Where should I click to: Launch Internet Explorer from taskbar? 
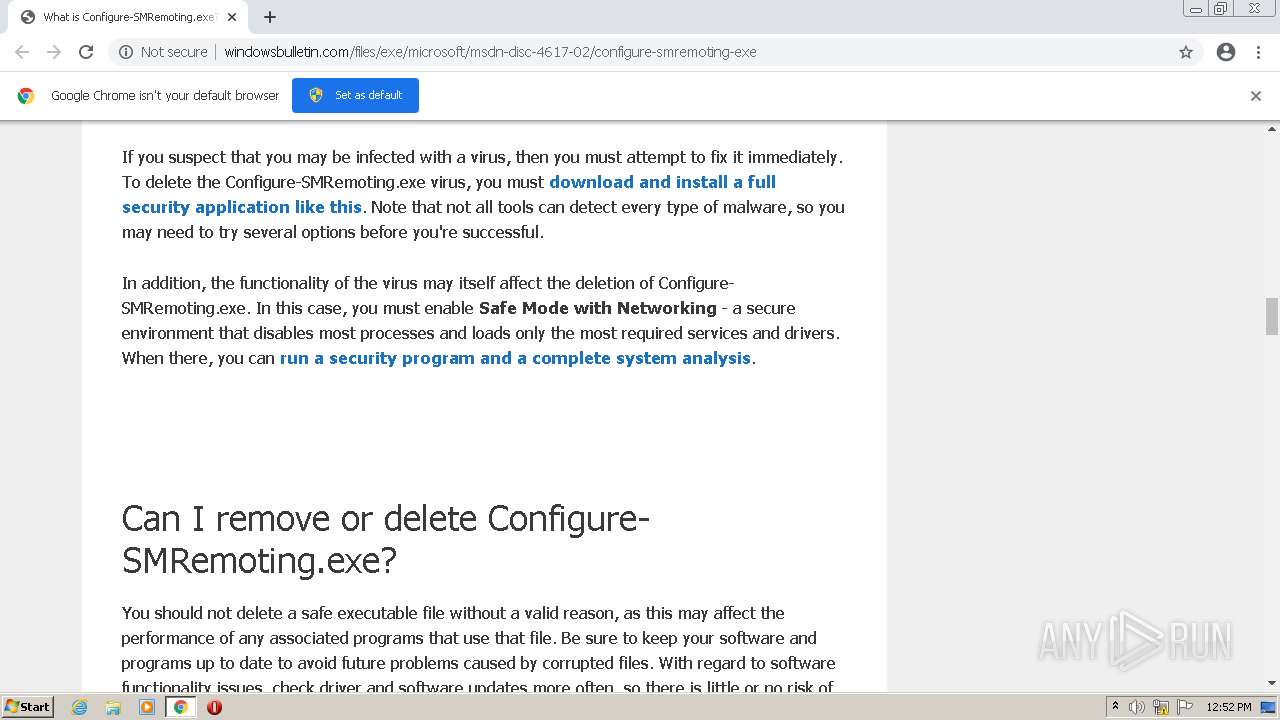click(79, 707)
